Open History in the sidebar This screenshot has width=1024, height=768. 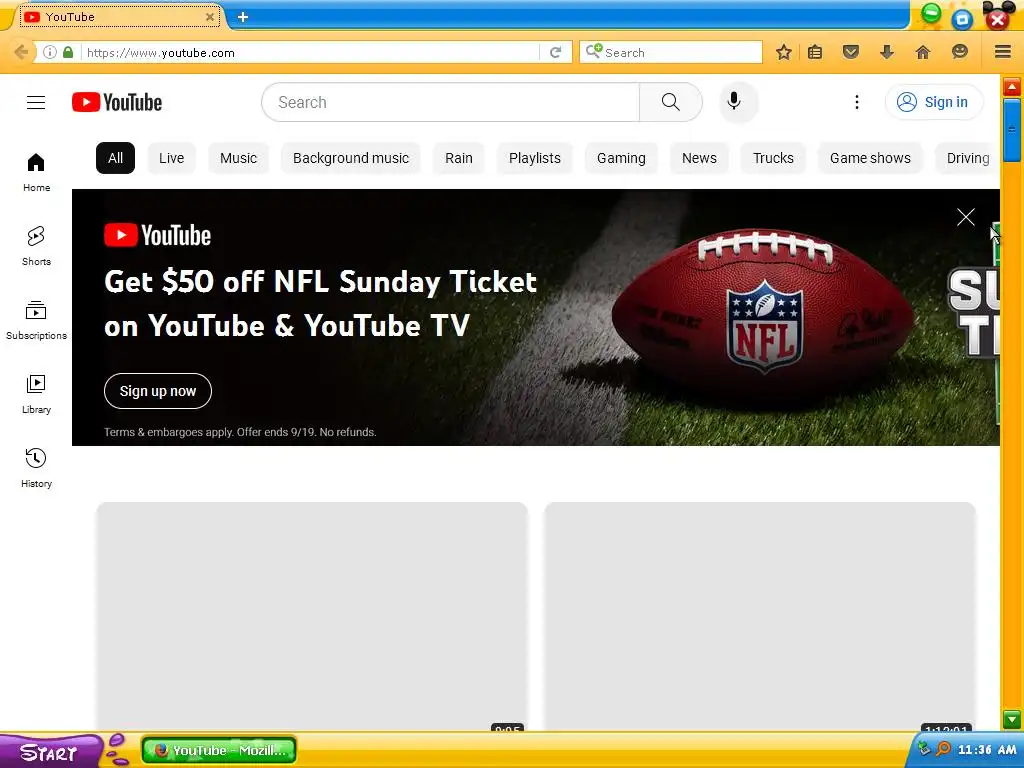[x=36, y=468]
